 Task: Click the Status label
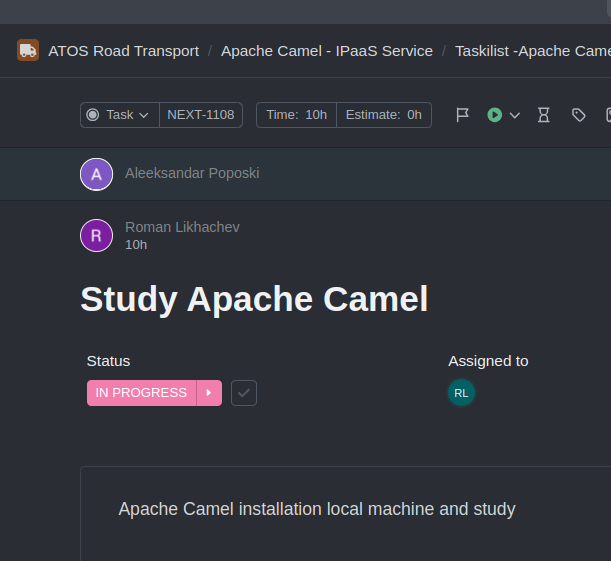click(108, 361)
